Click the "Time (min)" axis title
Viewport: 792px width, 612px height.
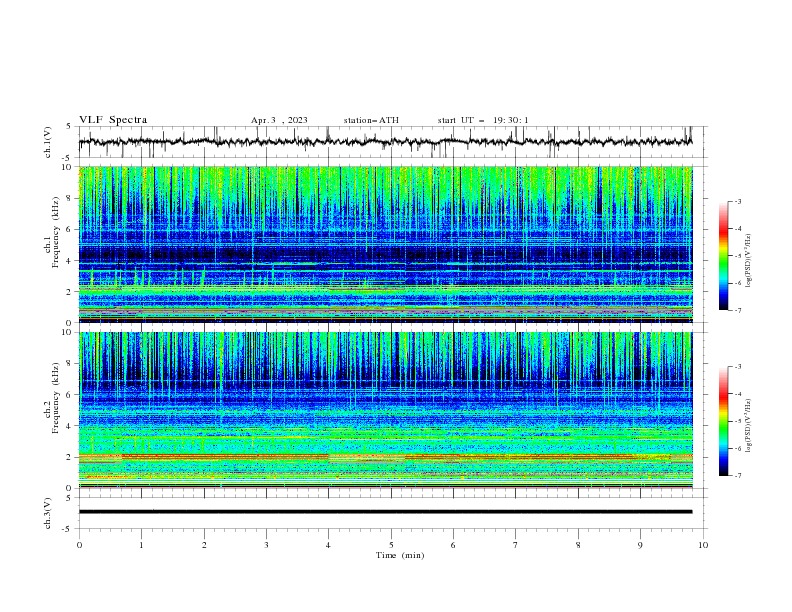click(x=400, y=555)
